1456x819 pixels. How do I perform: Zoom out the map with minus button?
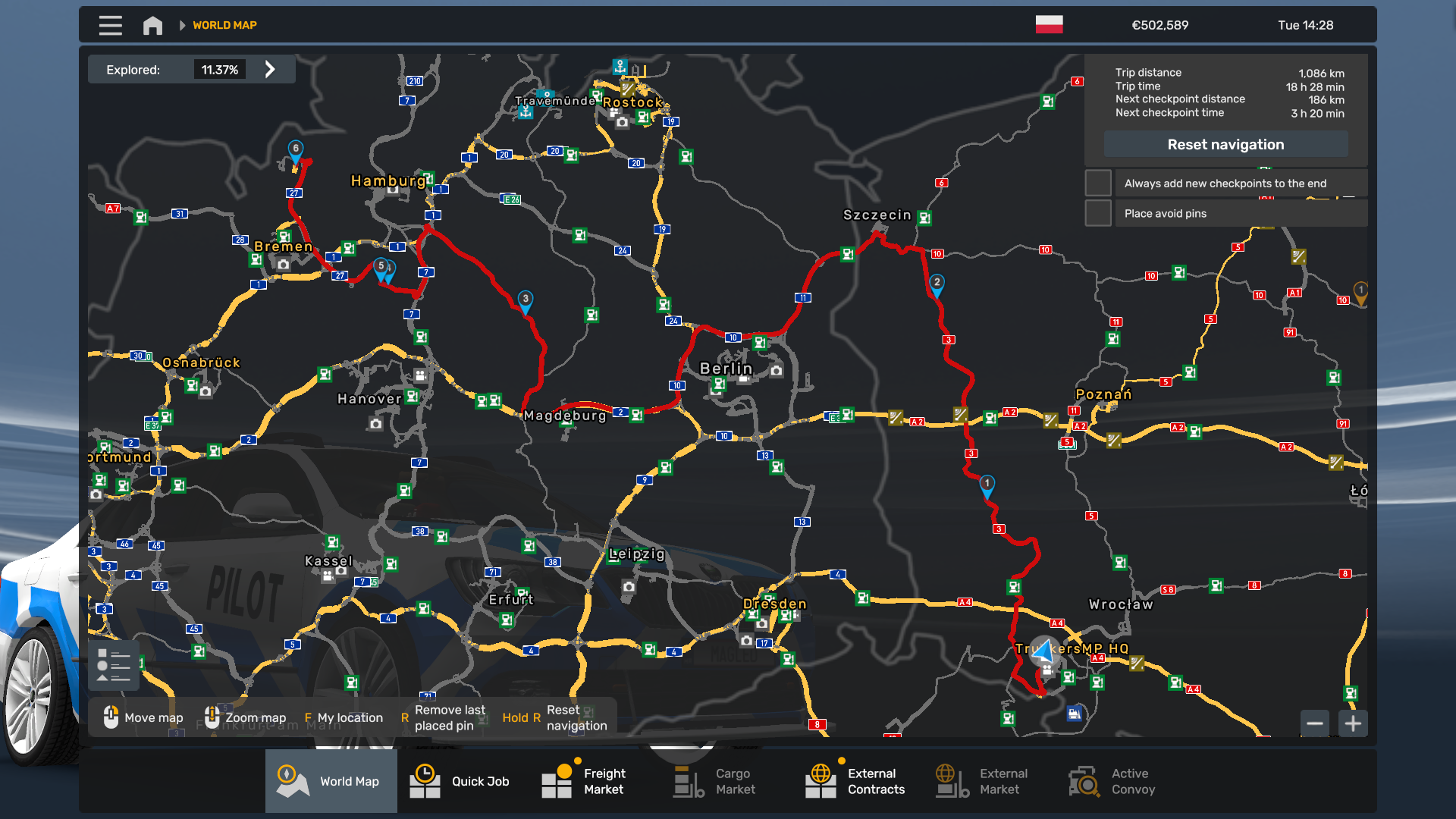(x=1315, y=723)
